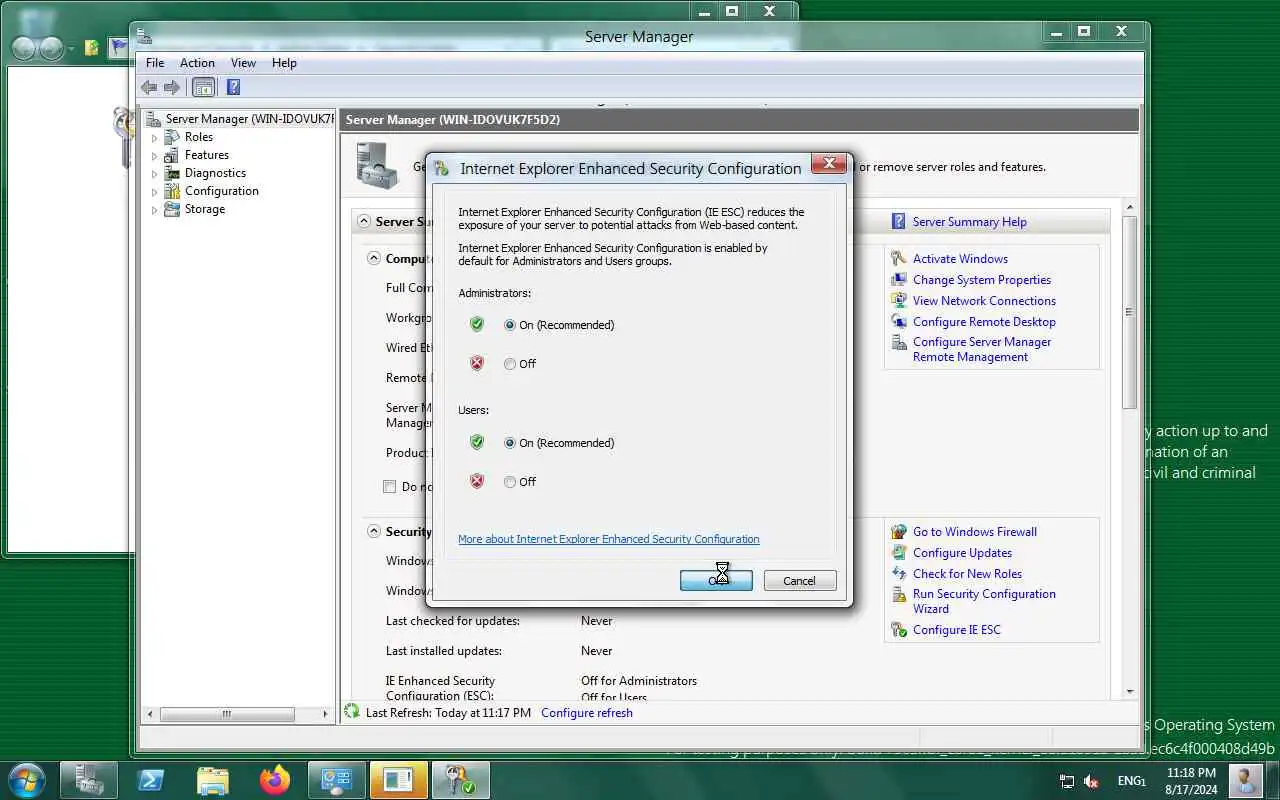The image size is (1280, 800).
Task: Click the Change System Properties icon
Action: tap(899, 279)
